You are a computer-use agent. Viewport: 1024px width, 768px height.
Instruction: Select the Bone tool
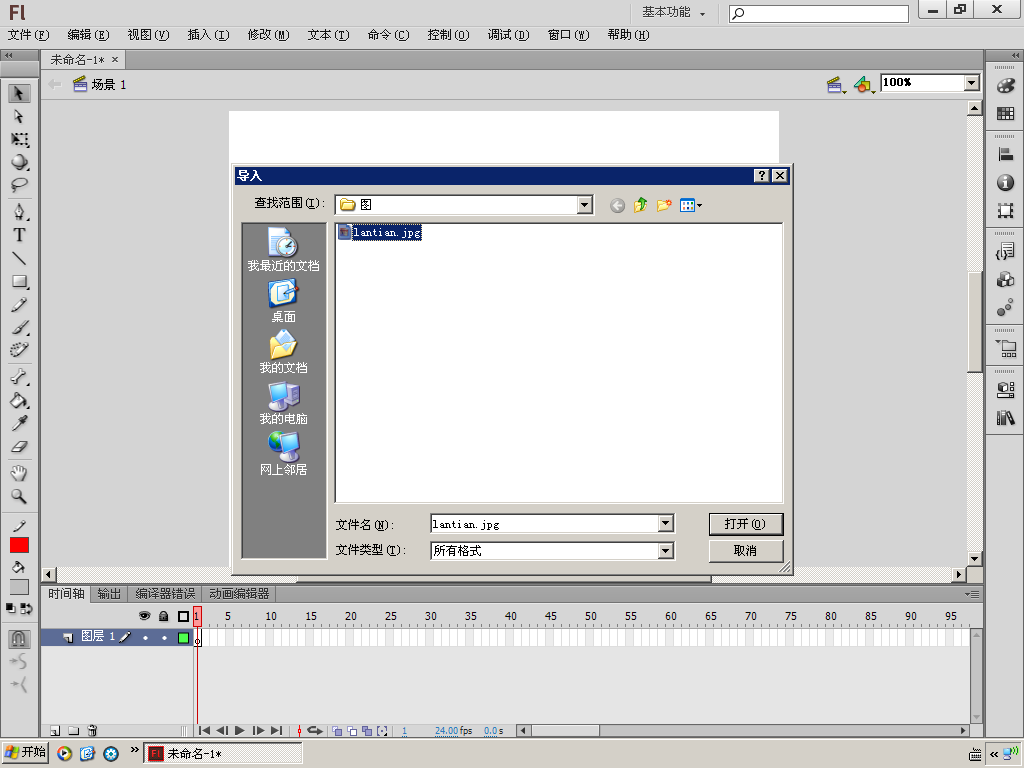19,377
